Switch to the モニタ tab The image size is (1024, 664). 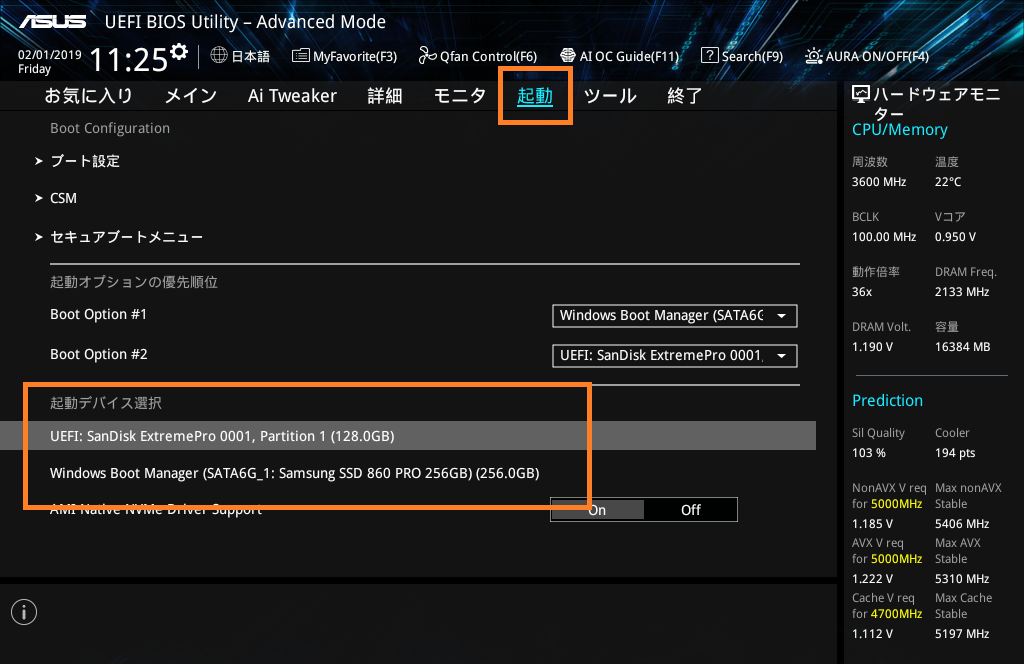pos(459,96)
